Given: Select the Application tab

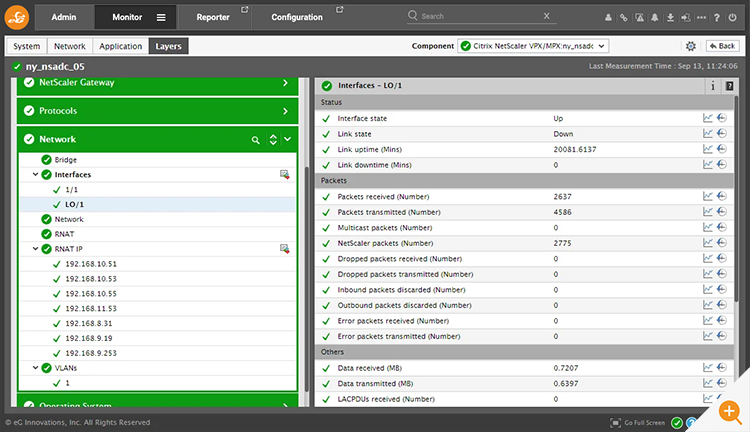Looking at the screenshot, I should point(121,46).
